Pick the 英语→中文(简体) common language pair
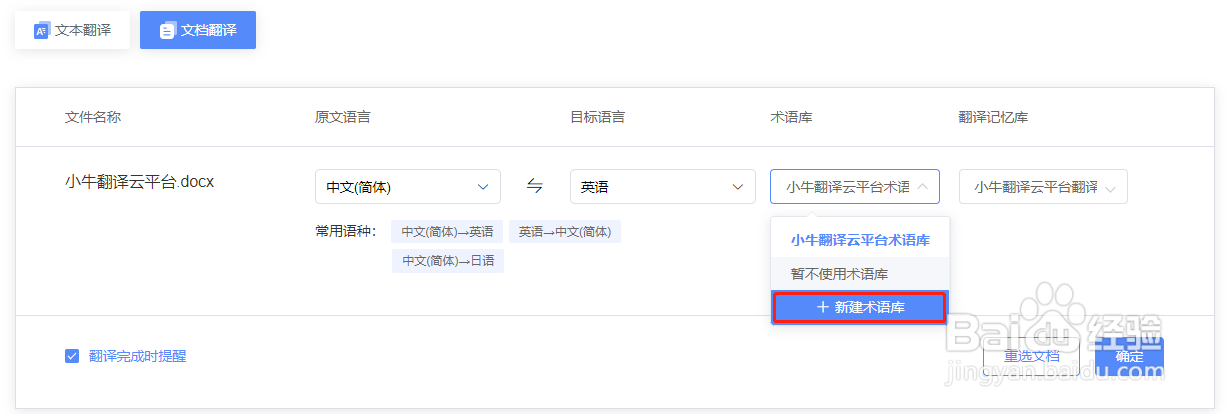 click(x=565, y=232)
